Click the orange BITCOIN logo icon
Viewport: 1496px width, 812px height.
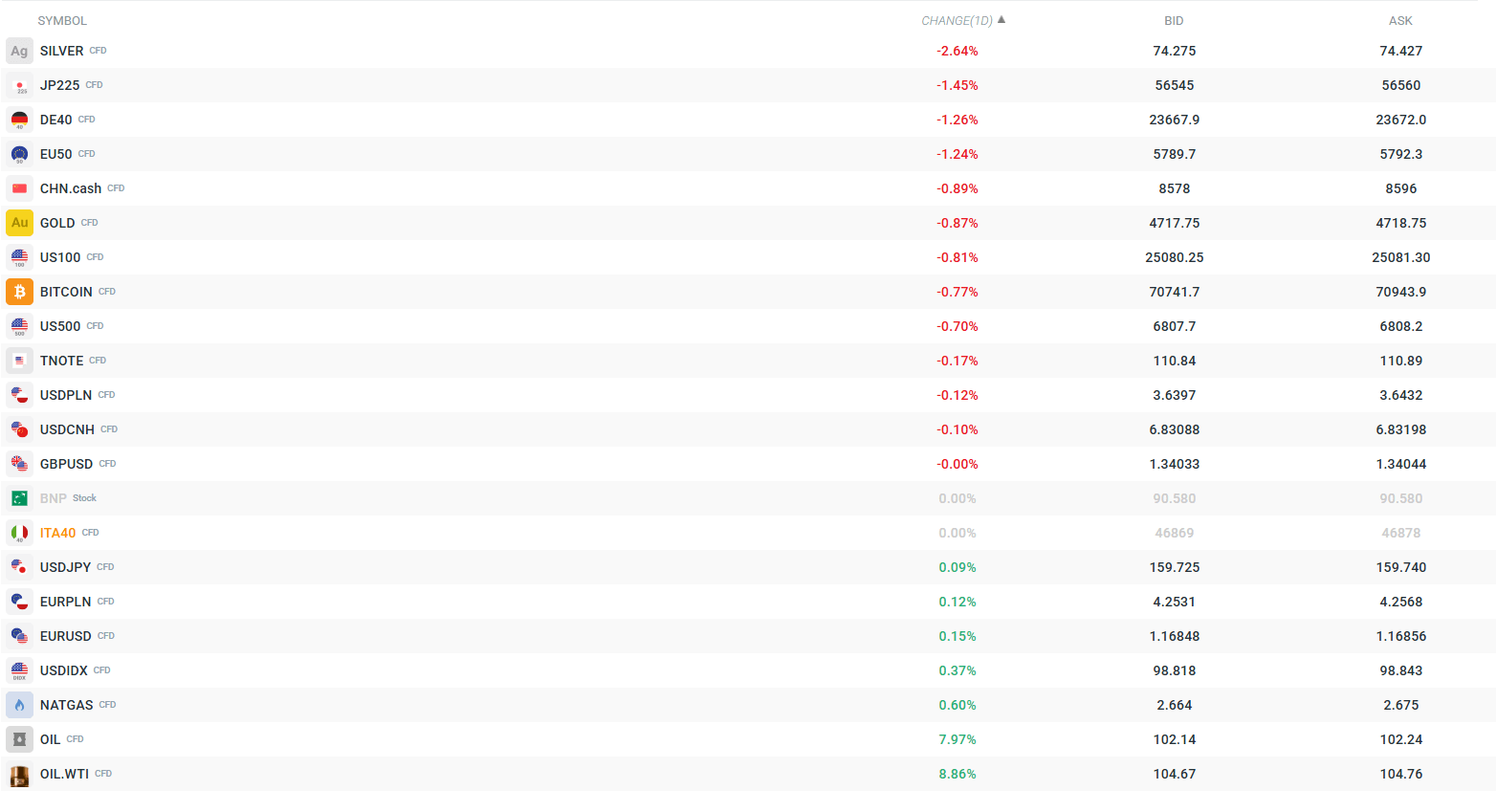click(19, 292)
